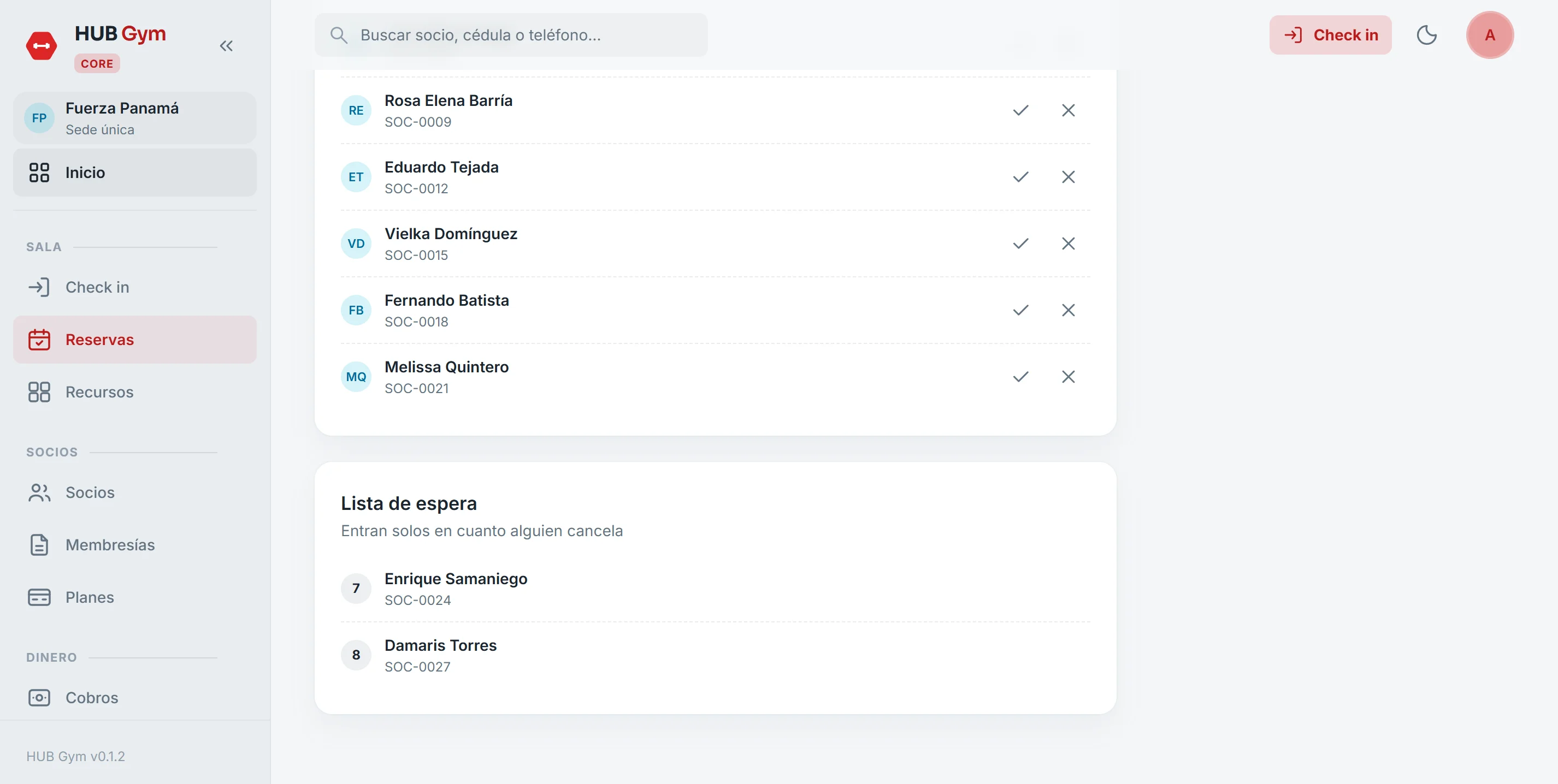This screenshot has width=1558, height=784.
Task: Open the user avatar menu labeled A
Action: [1490, 35]
